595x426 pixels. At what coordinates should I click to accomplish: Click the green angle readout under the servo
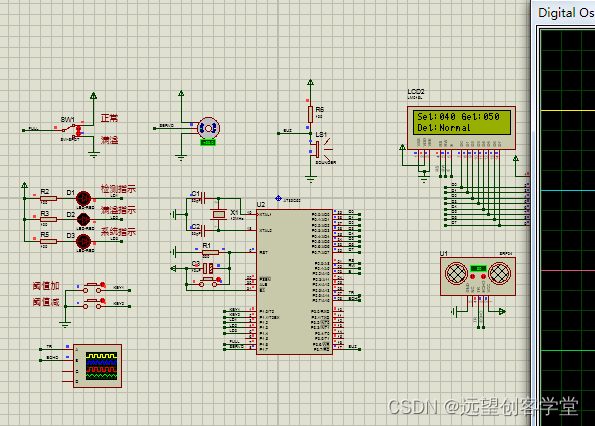coord(208,143)
